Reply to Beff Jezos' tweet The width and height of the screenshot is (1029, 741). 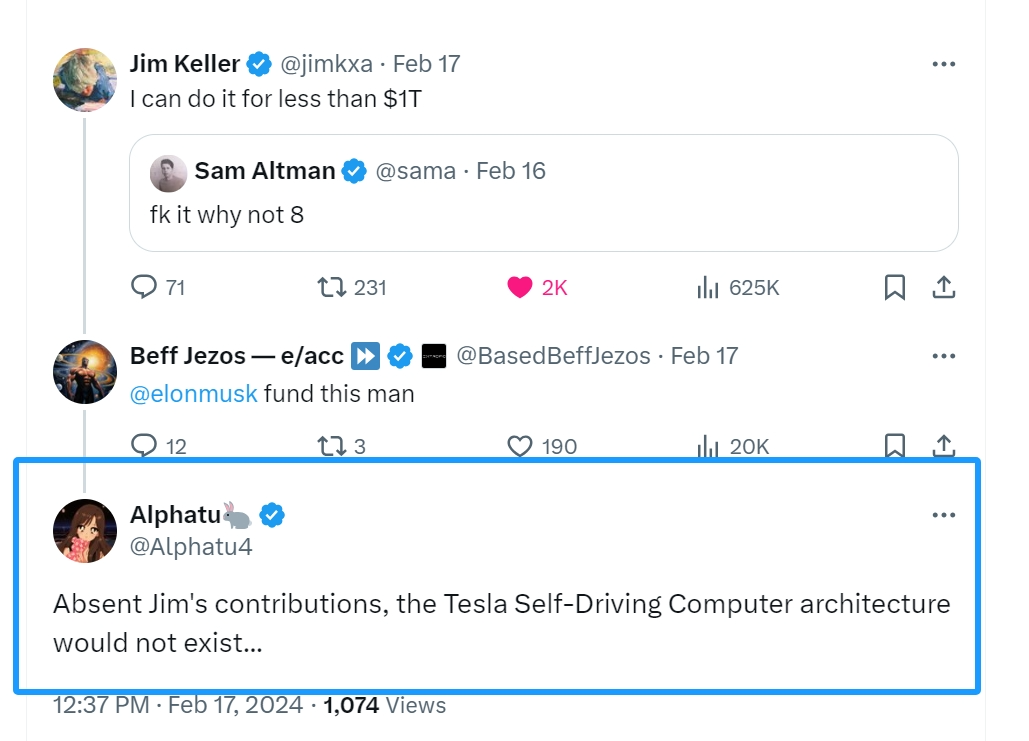click(145, 446)
